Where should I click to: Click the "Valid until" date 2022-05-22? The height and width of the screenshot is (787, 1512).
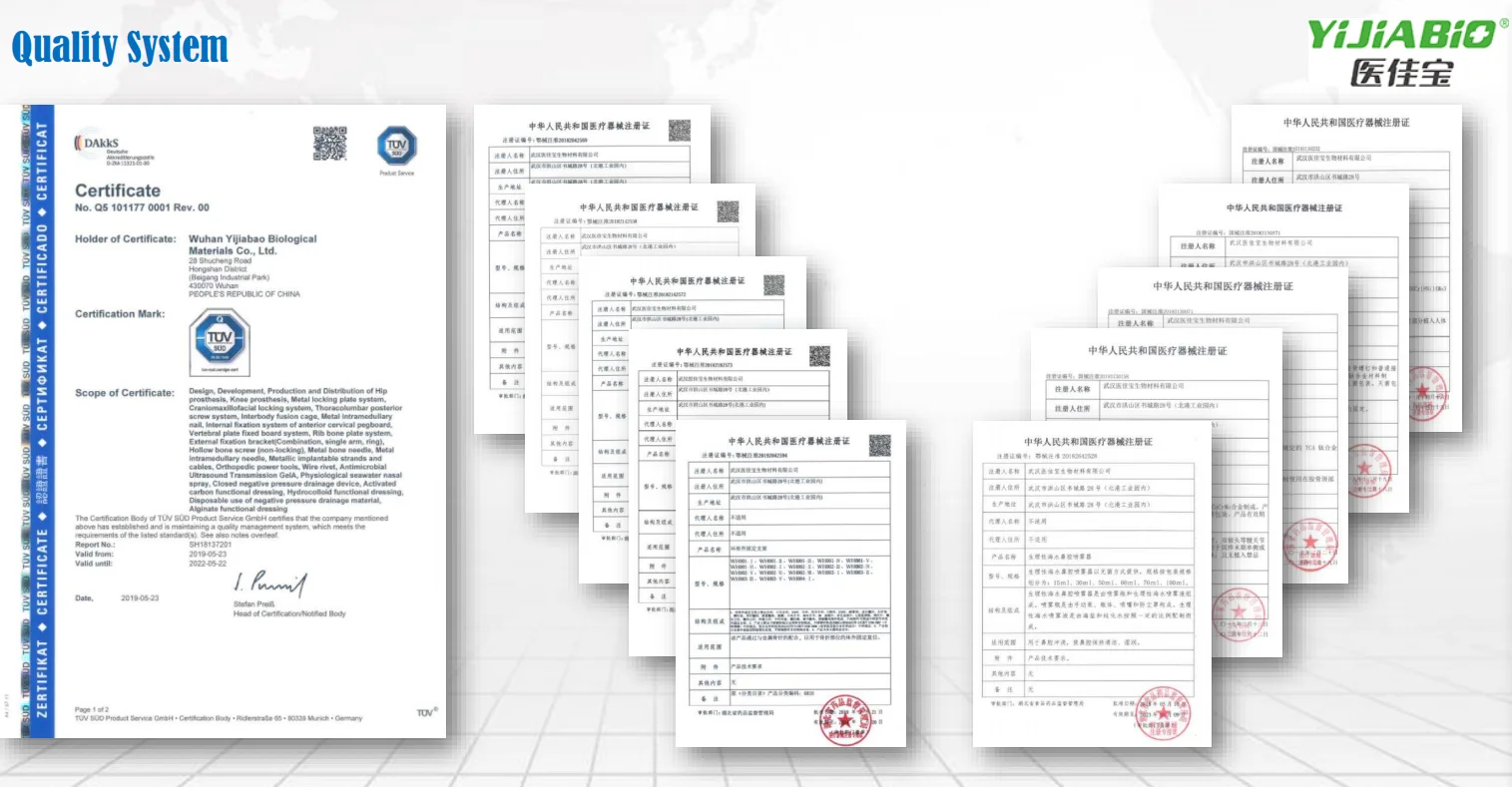coord(209,564)
